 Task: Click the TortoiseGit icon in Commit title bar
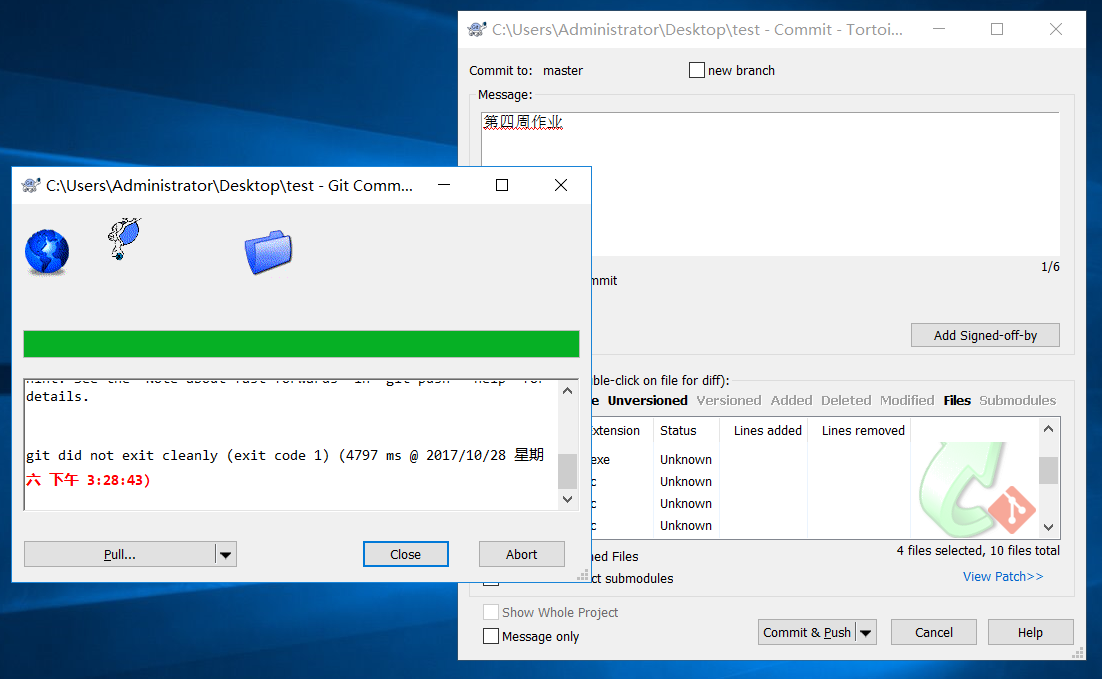pos(477,30)
